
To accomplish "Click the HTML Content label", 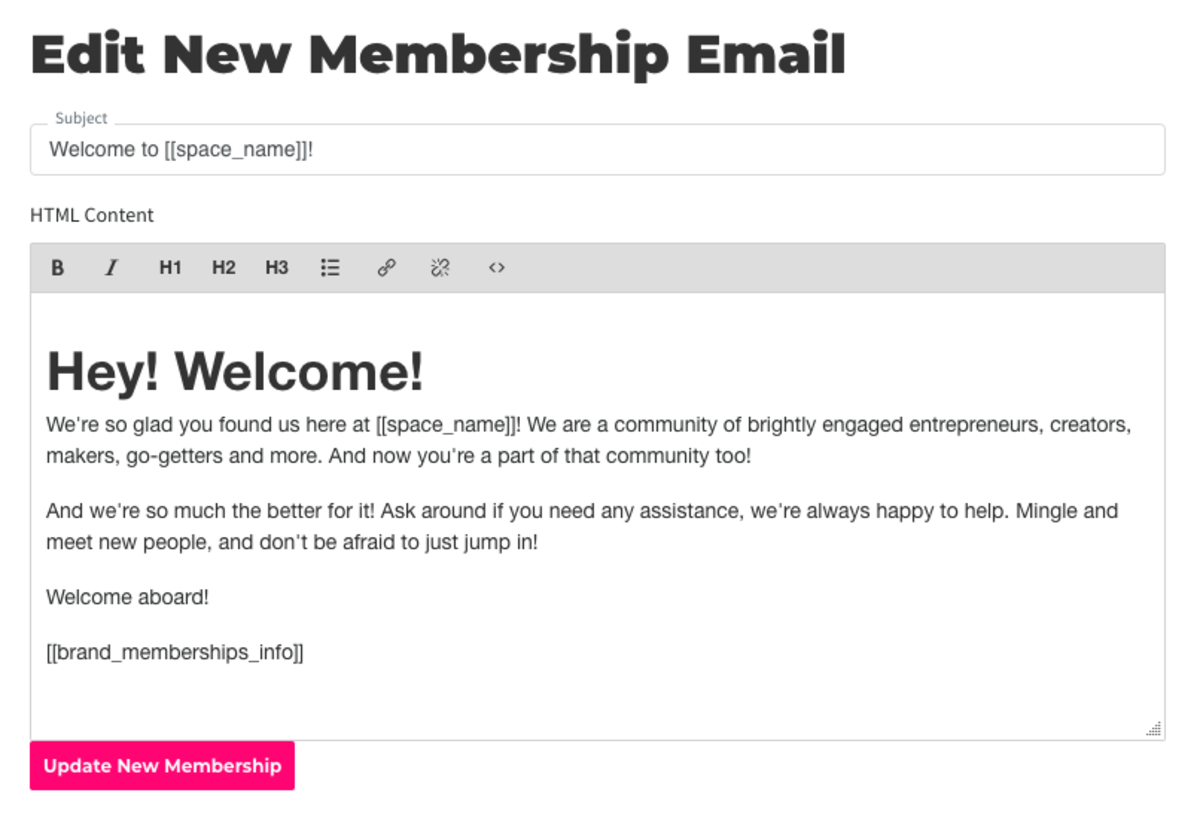I will click(x=92, y=215).
